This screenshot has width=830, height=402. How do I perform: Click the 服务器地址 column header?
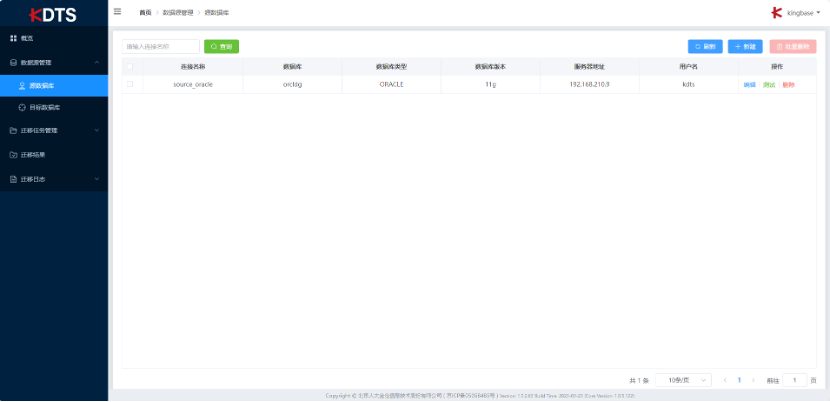click(589, 67)
